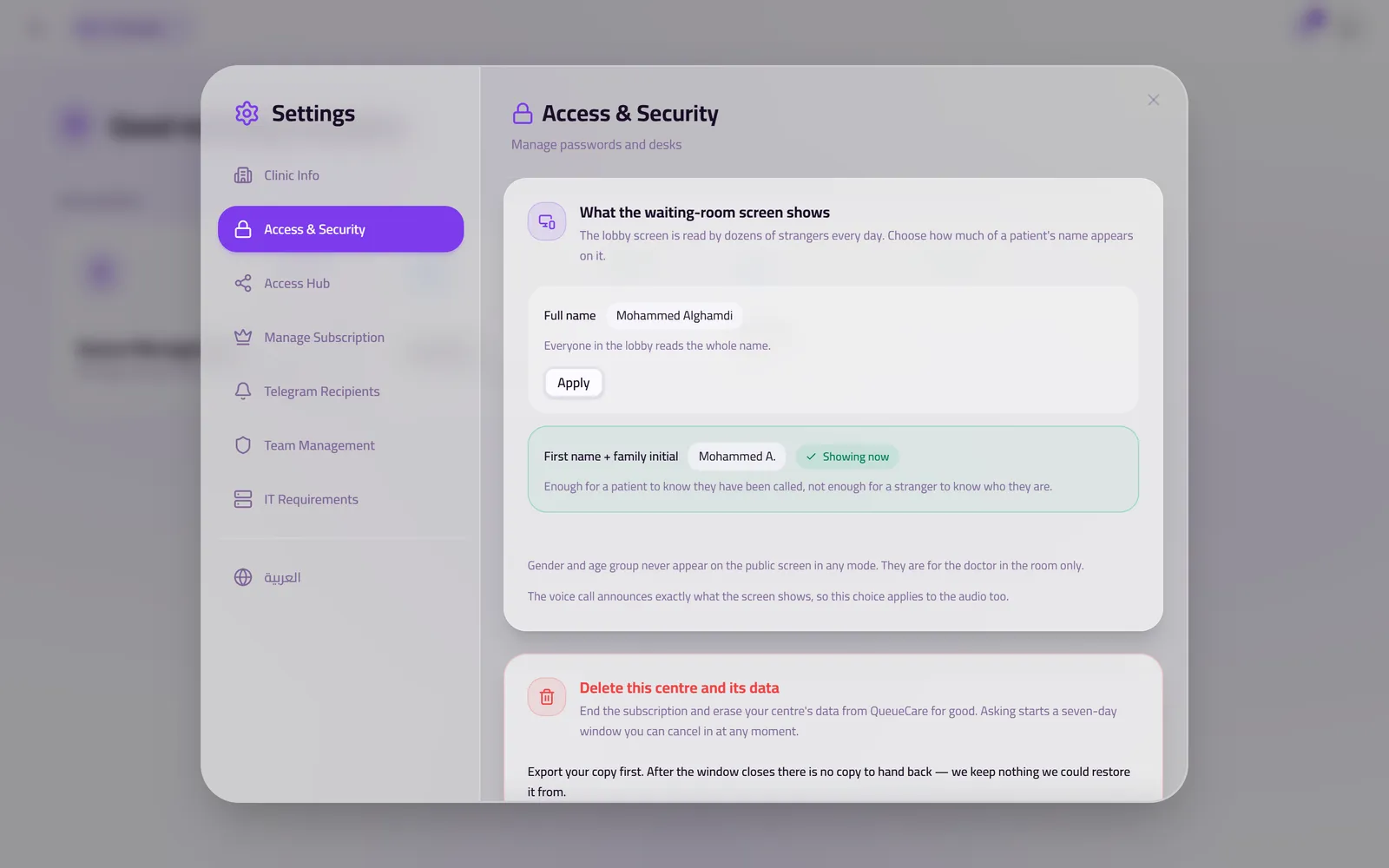
Task: Click the voice call announces note
Action: pyautogui.click(x=768, y=597)
